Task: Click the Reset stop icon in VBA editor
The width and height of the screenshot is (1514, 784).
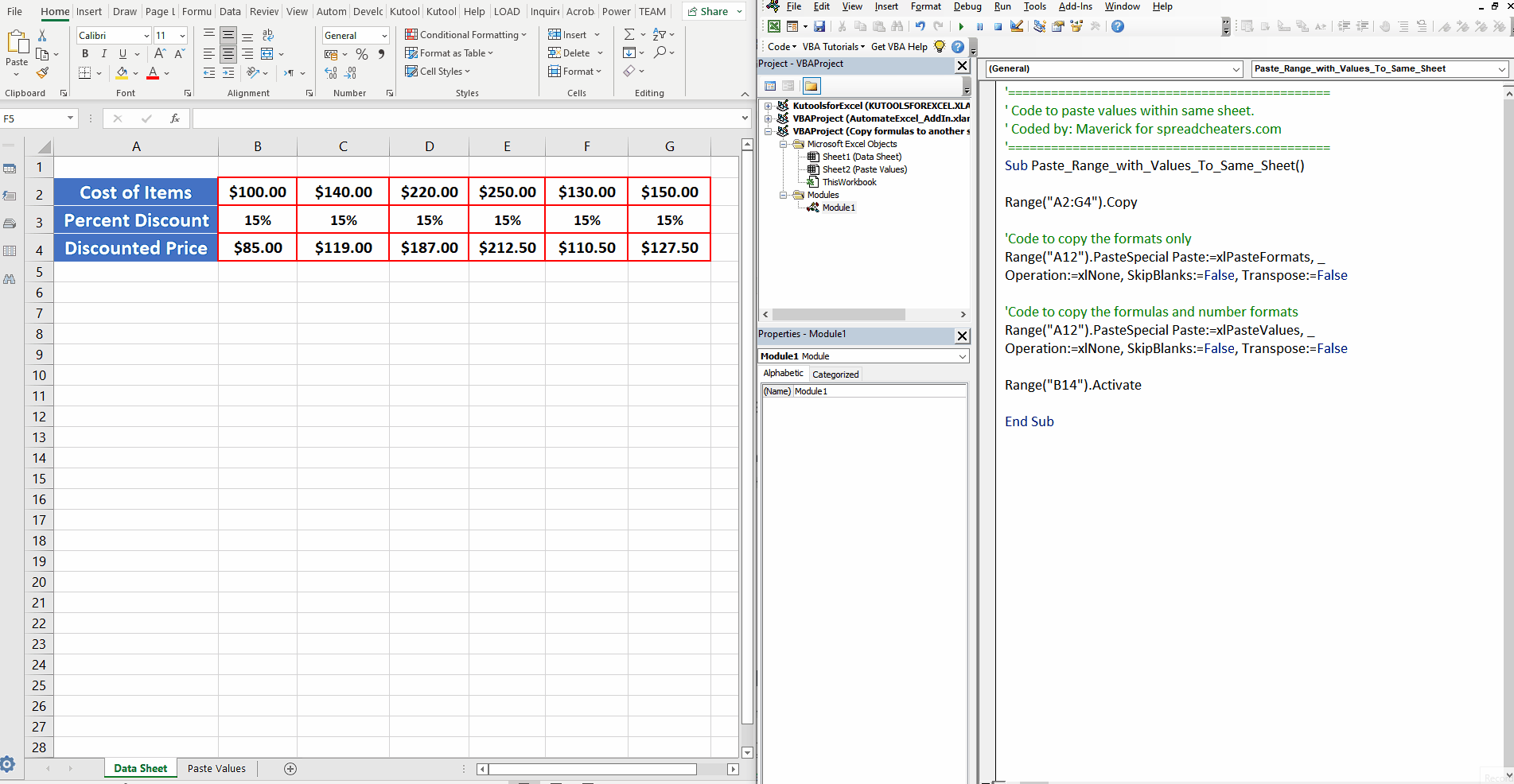Action: (998, 26)
